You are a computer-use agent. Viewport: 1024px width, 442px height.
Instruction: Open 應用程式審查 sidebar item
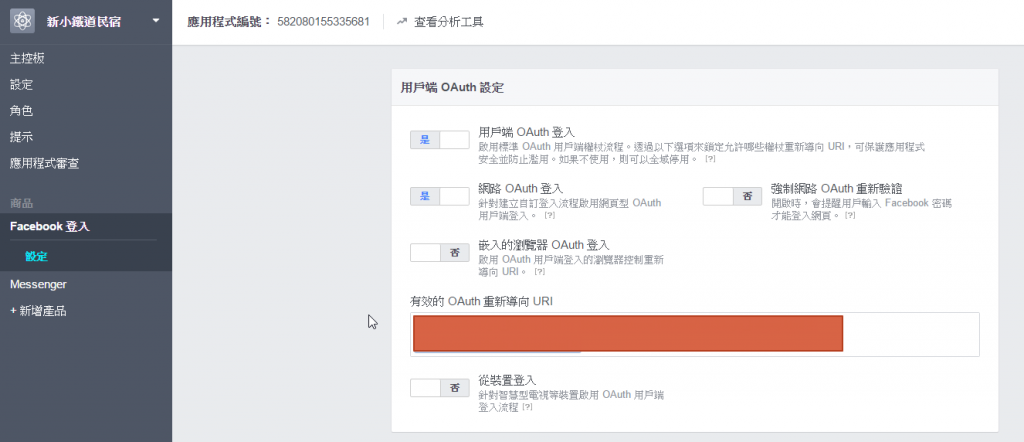pyautogui.click(x=44, y=163)
